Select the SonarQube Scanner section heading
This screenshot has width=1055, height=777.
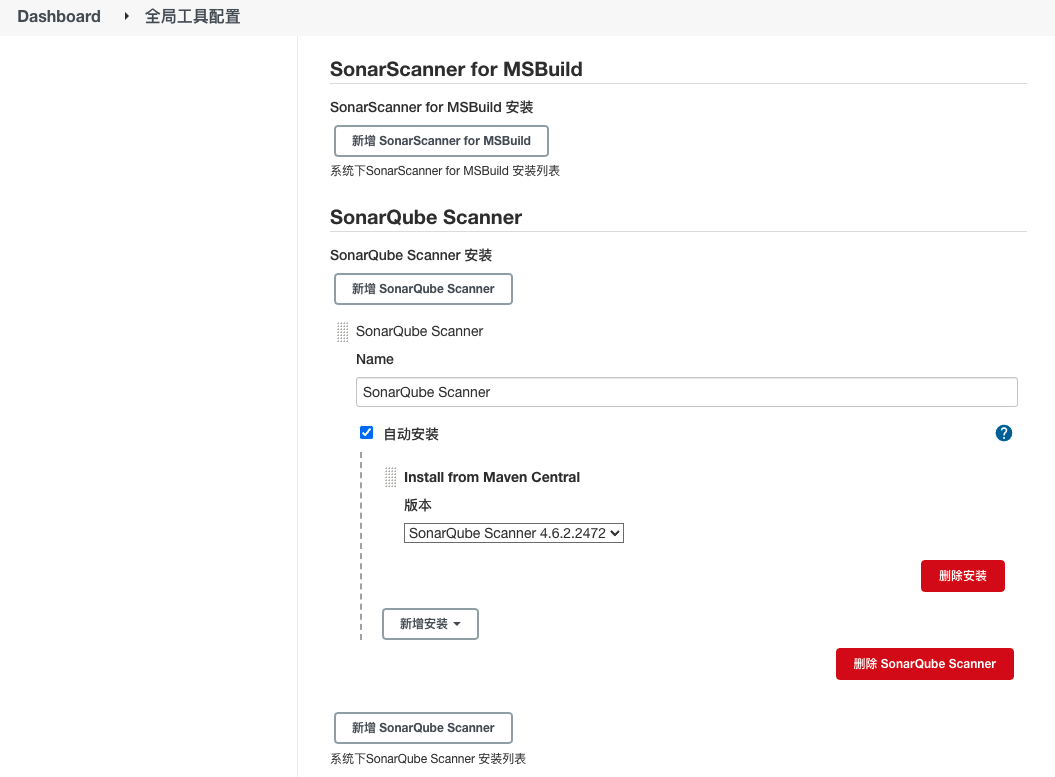[x=424, y=216]
